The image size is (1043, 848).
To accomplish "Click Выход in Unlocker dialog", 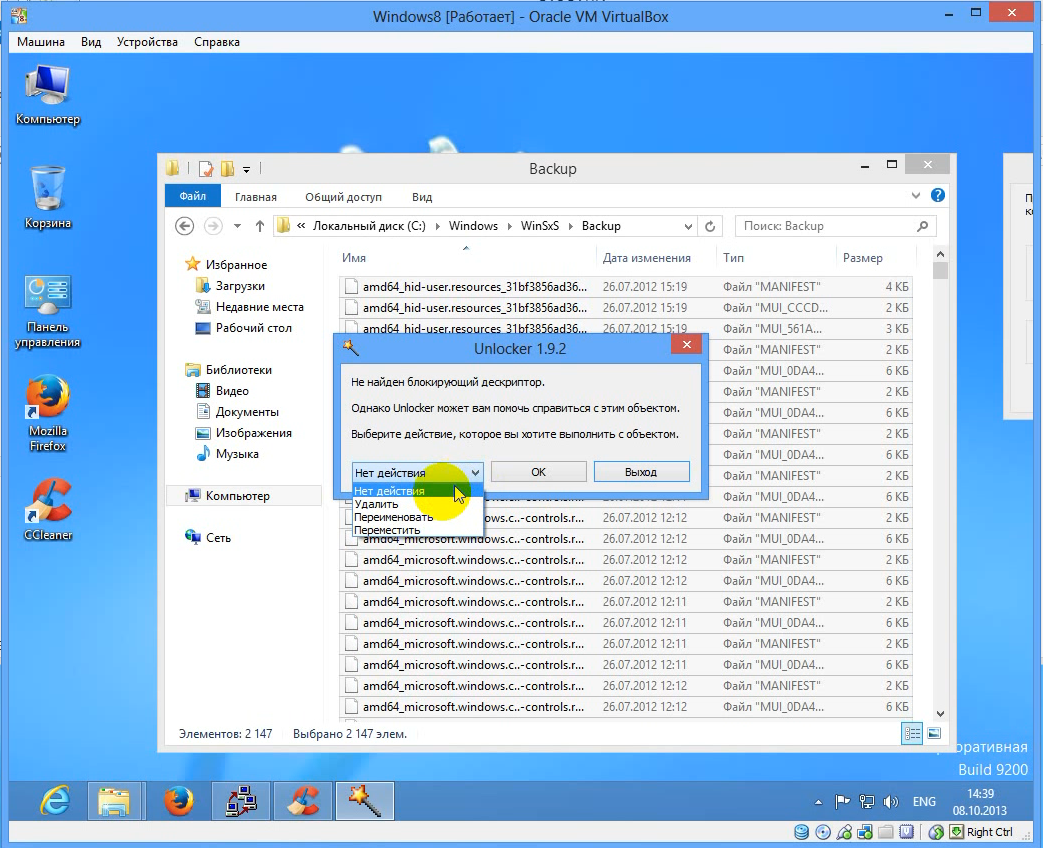I will pyautogui.click(x=641, y=472).
